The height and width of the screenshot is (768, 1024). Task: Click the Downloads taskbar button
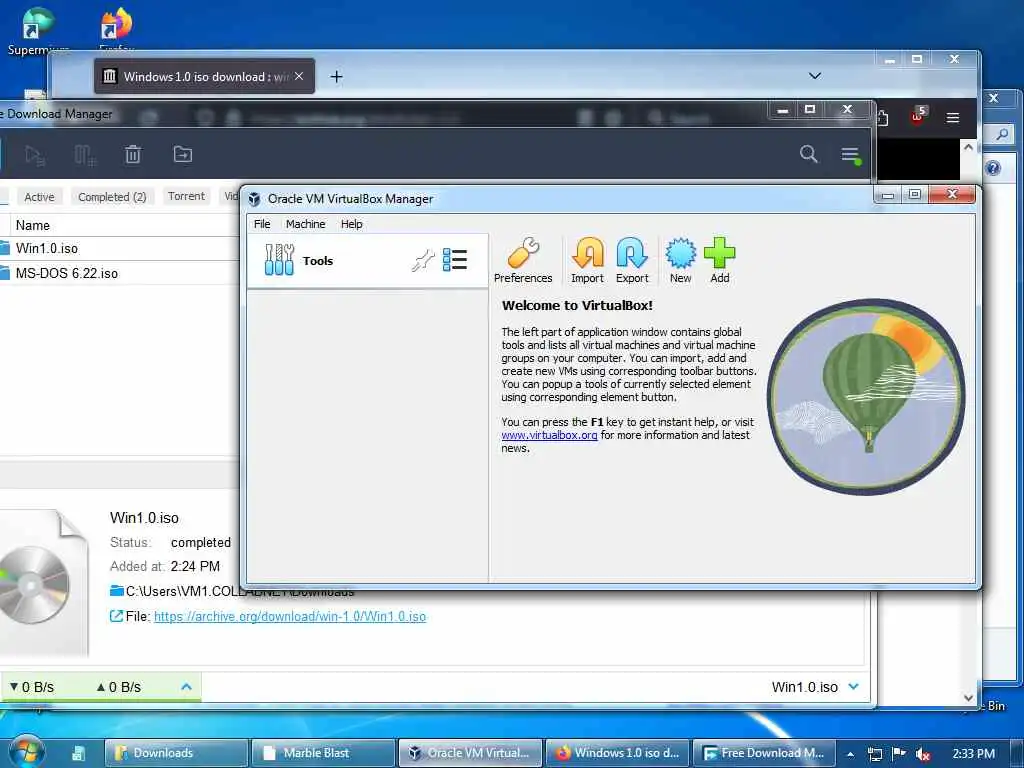click(177, 753)
